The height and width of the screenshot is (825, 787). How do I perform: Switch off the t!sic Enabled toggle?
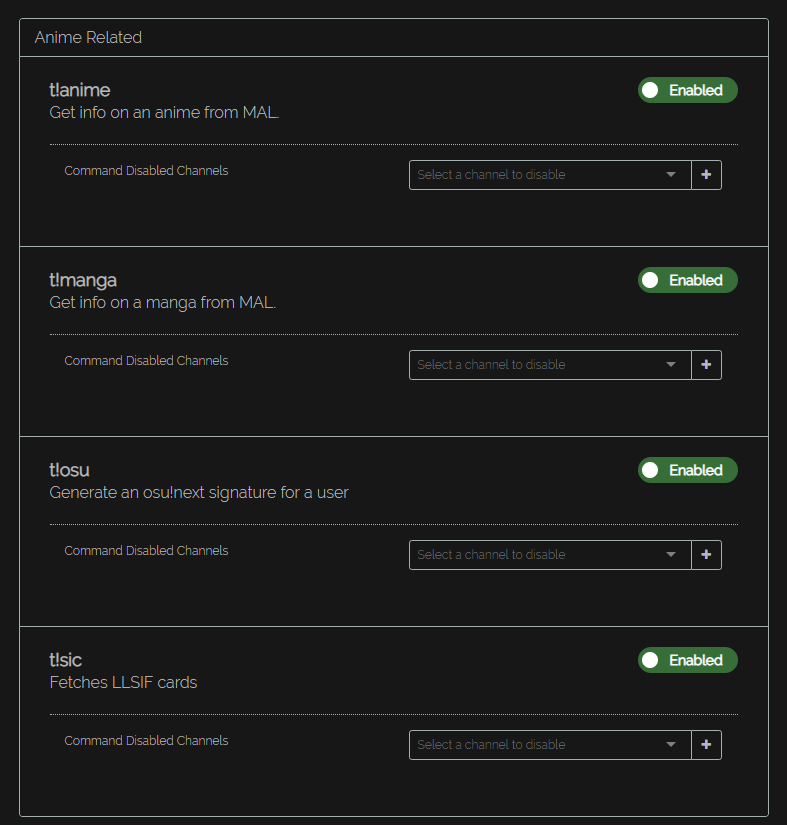coord(687,660)
